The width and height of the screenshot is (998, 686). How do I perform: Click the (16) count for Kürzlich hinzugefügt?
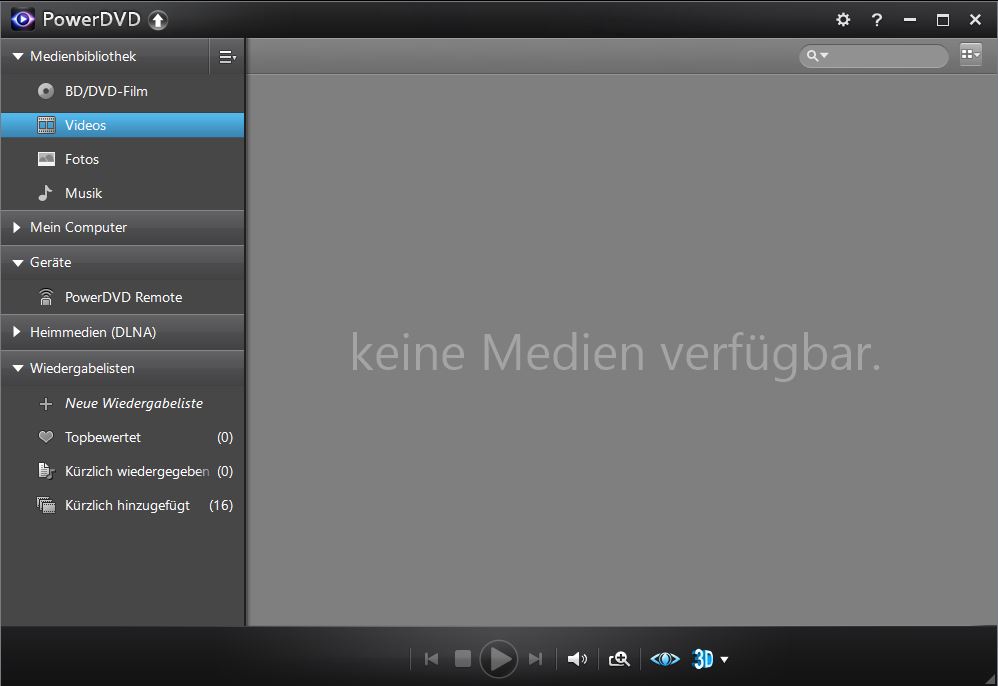(221, 505)
